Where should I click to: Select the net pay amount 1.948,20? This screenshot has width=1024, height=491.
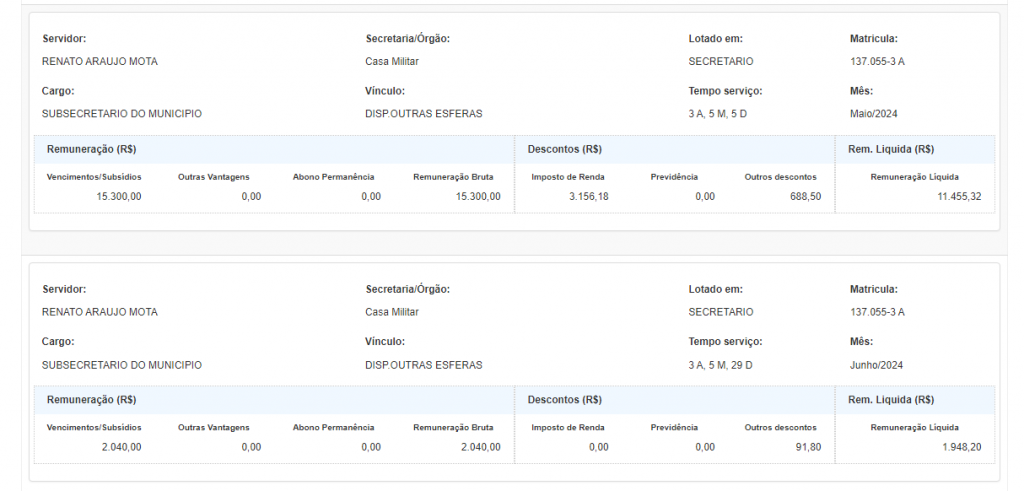click(x=961, y=447)
